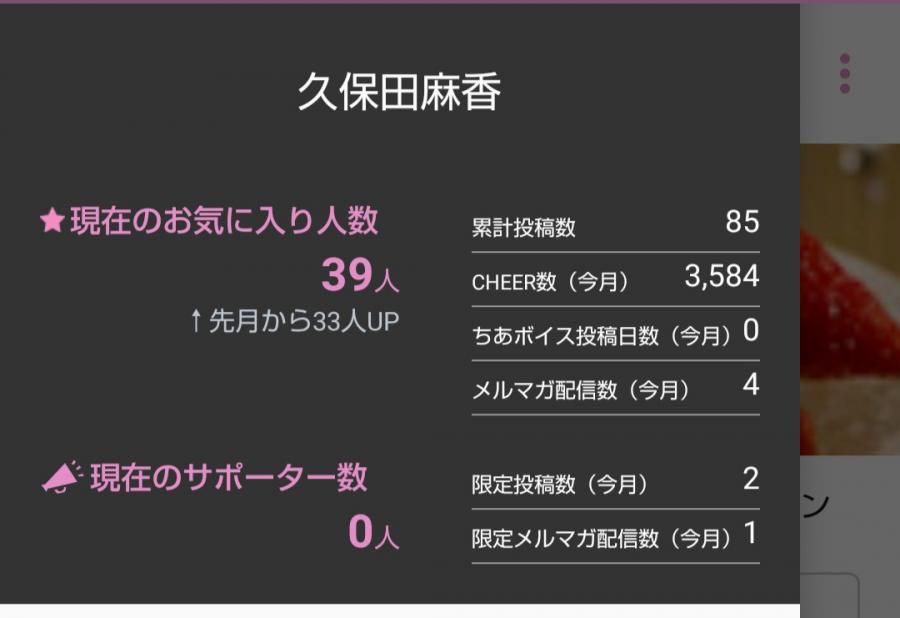The image size is (900, 618).
Task: Click the 0人 supporter count
Action: (x=373, y=533)
